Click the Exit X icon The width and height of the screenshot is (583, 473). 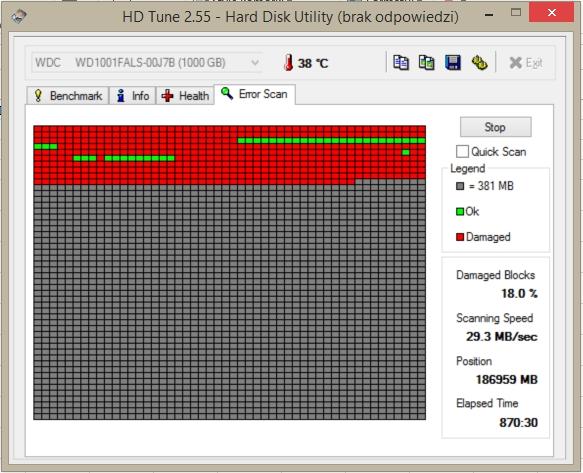(515, 63)
